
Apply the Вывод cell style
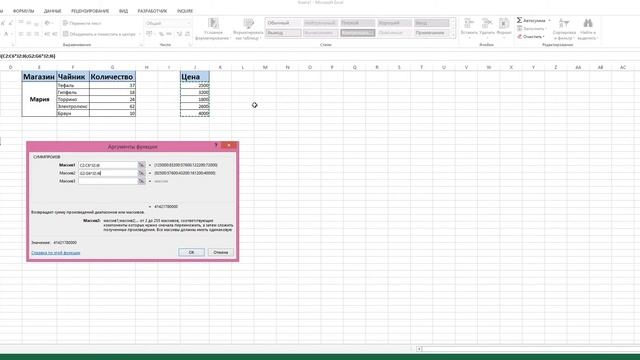point(283,33)
